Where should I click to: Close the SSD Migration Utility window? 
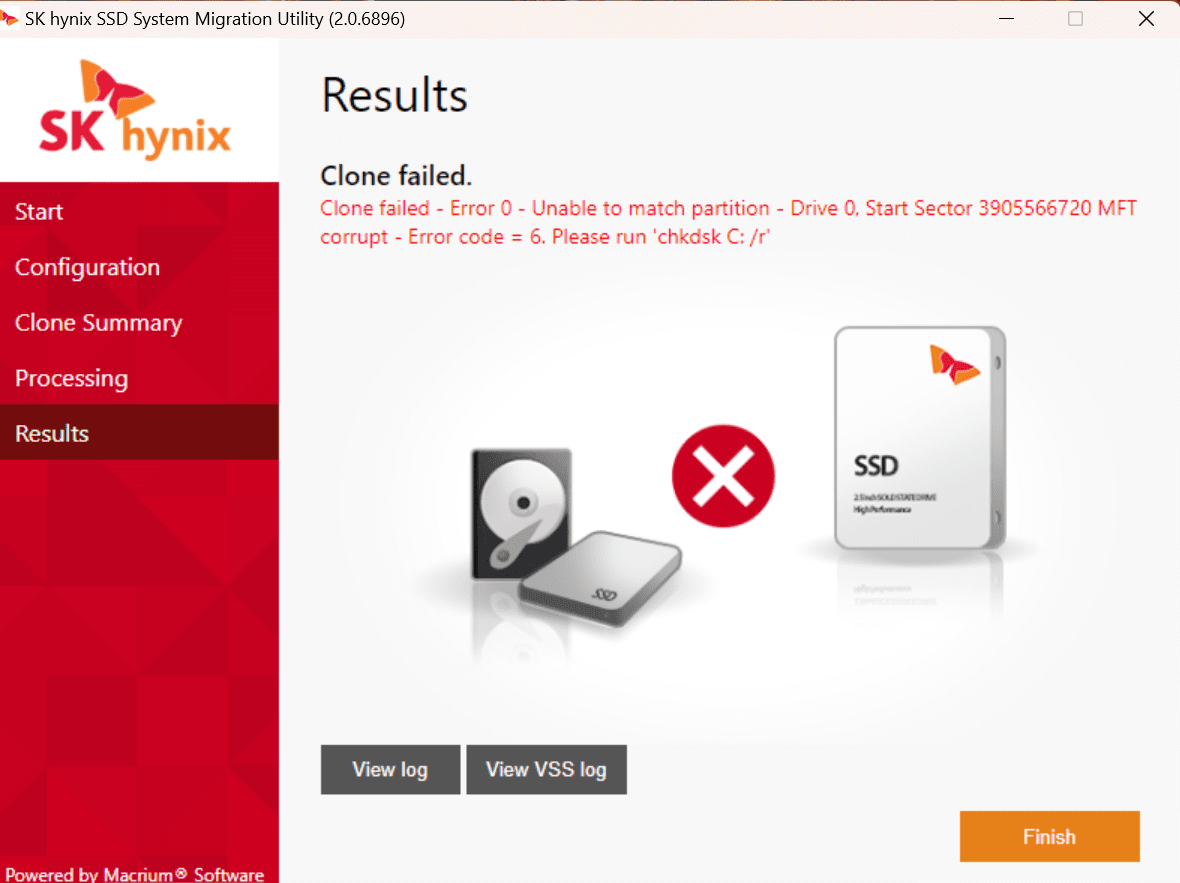(x=1145, y=19)
